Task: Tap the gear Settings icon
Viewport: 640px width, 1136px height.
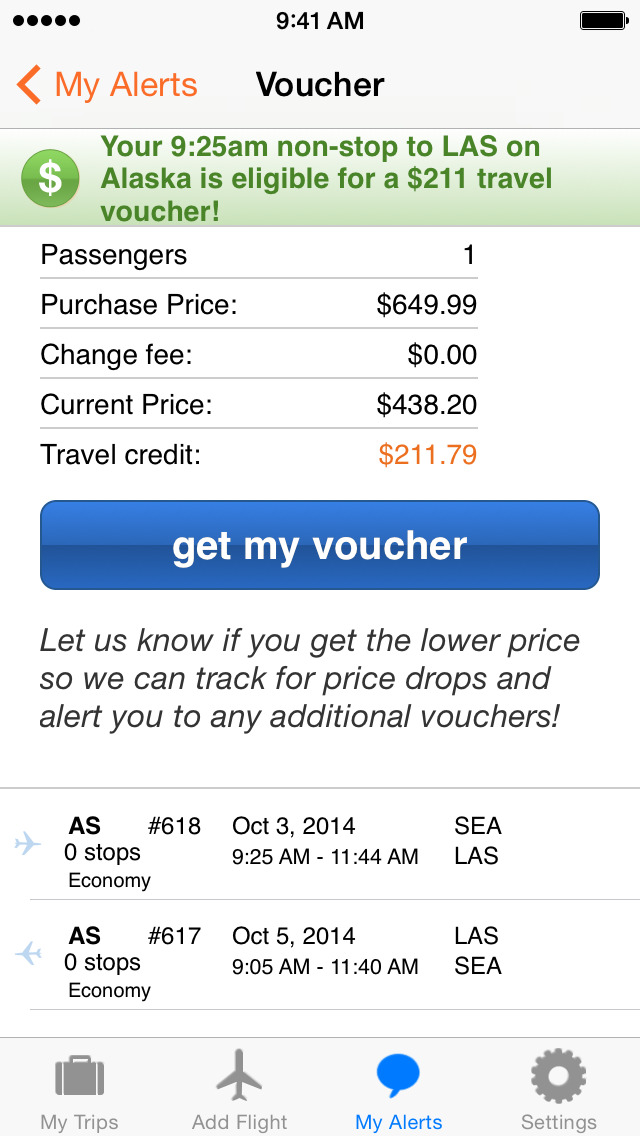Action: pyautogui.click(x=558, y=1076)
